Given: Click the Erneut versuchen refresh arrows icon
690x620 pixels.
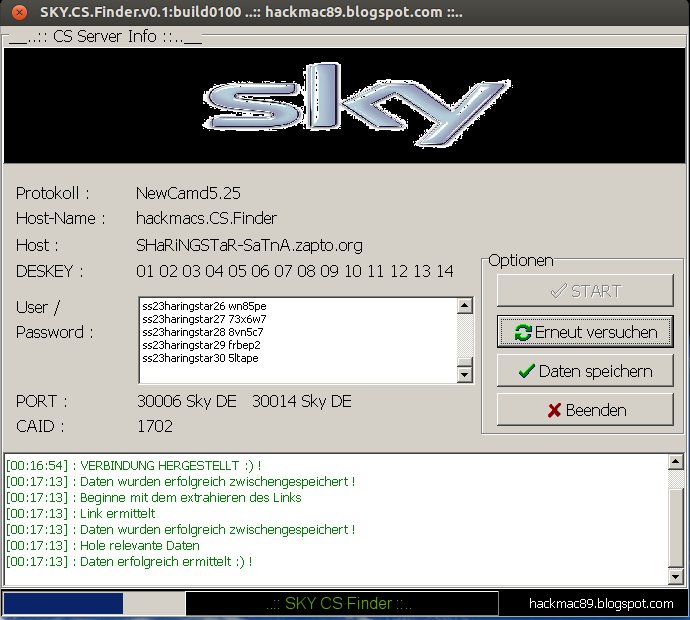Looking at the screenshot, I should 523,332.
